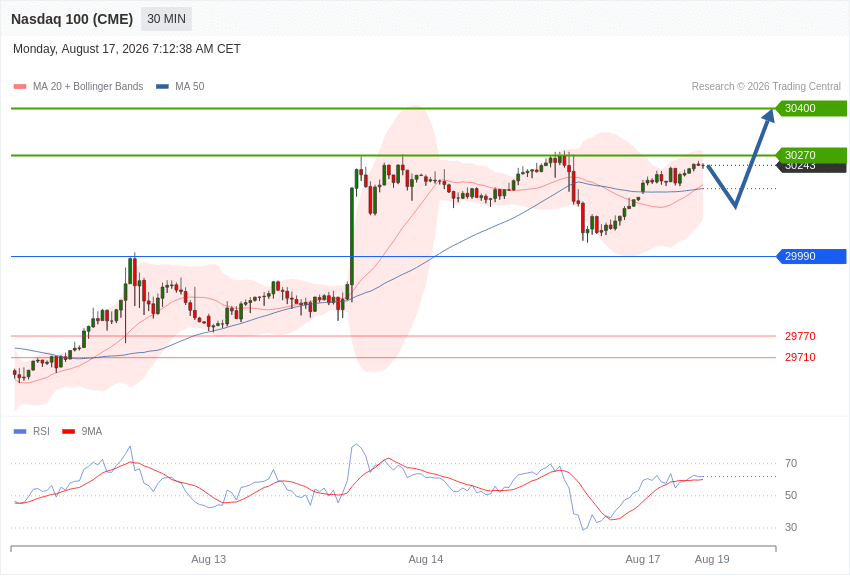Viewport: 850px width, 576px height.
Task: Click the RSI 70 level label
Action: click(x=791, y=463)
